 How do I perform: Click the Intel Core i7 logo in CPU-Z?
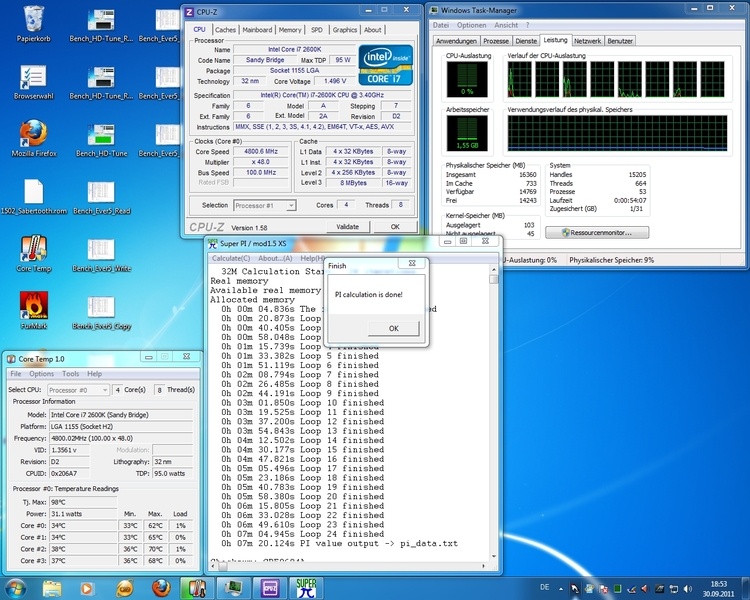click(385, 65)
